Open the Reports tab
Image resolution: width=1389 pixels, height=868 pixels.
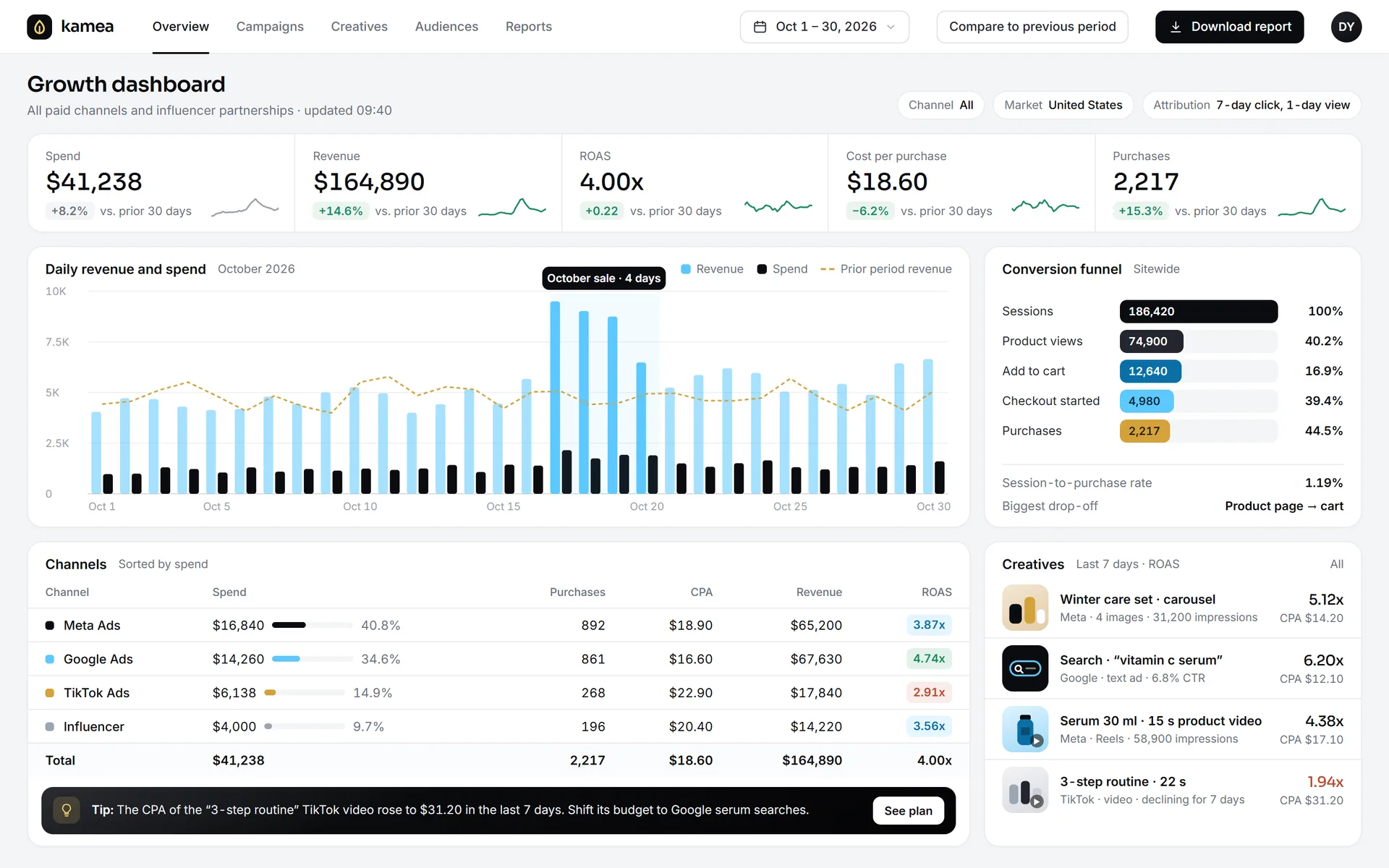528,27
